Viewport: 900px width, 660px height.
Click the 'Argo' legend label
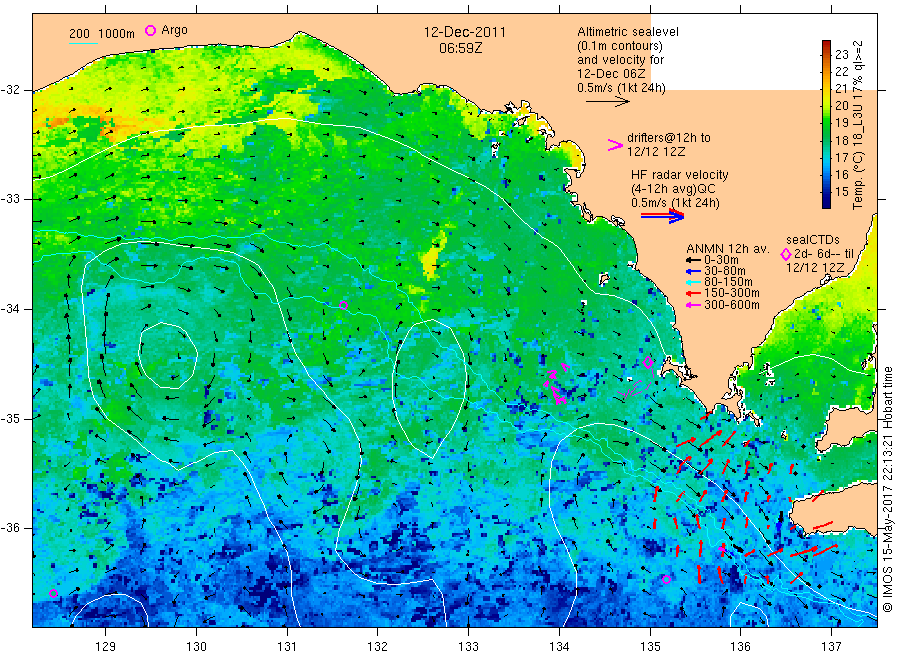pyautogui.click(x=174, y=30)
